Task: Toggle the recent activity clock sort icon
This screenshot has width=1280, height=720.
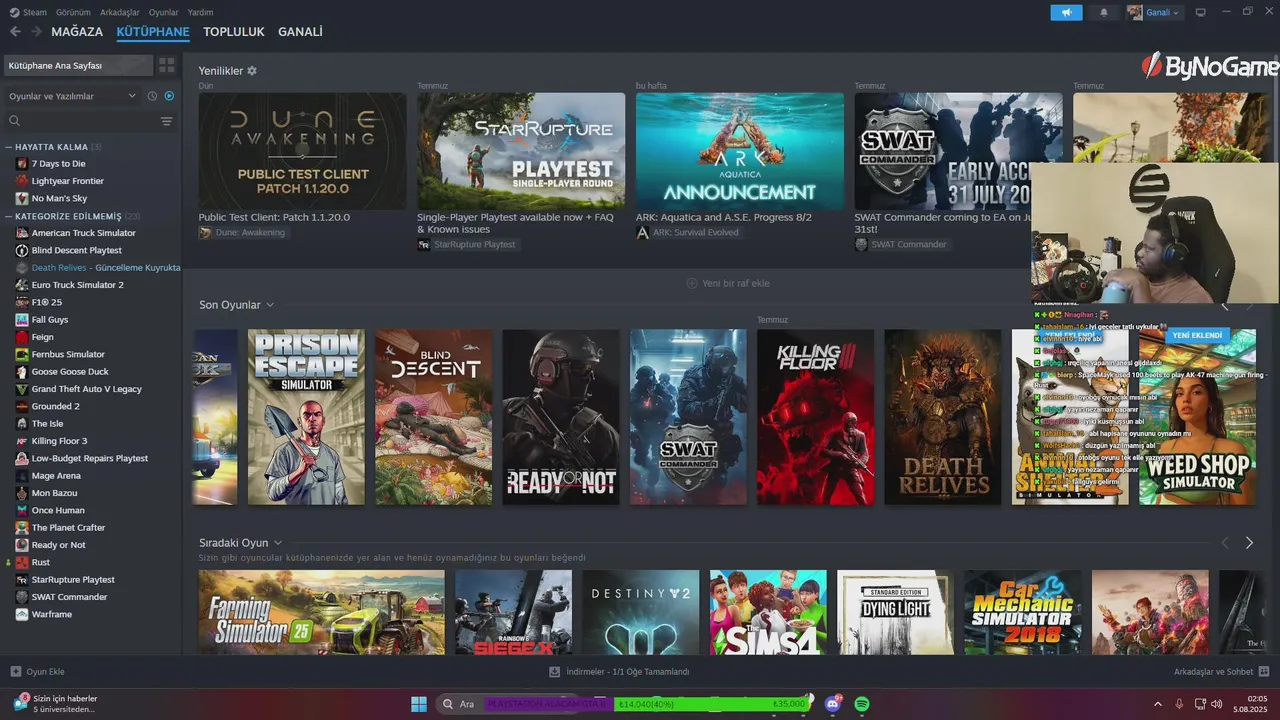Action: click(x=152, y=96)
